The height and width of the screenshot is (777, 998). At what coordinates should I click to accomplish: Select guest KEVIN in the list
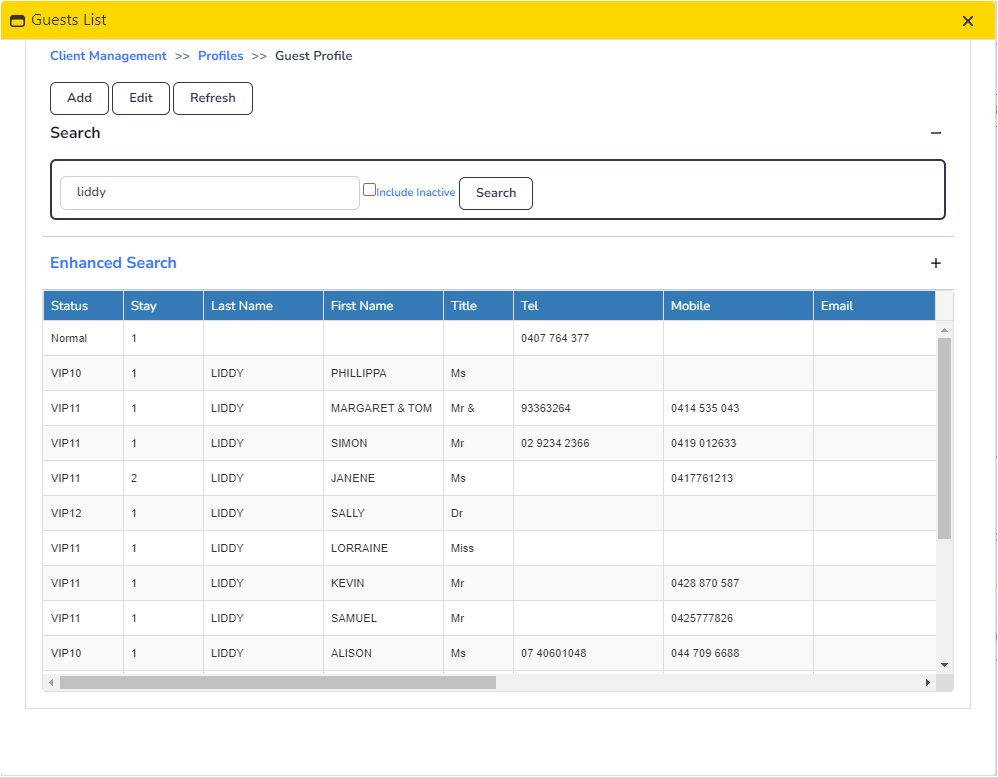(x=489, y=583)
